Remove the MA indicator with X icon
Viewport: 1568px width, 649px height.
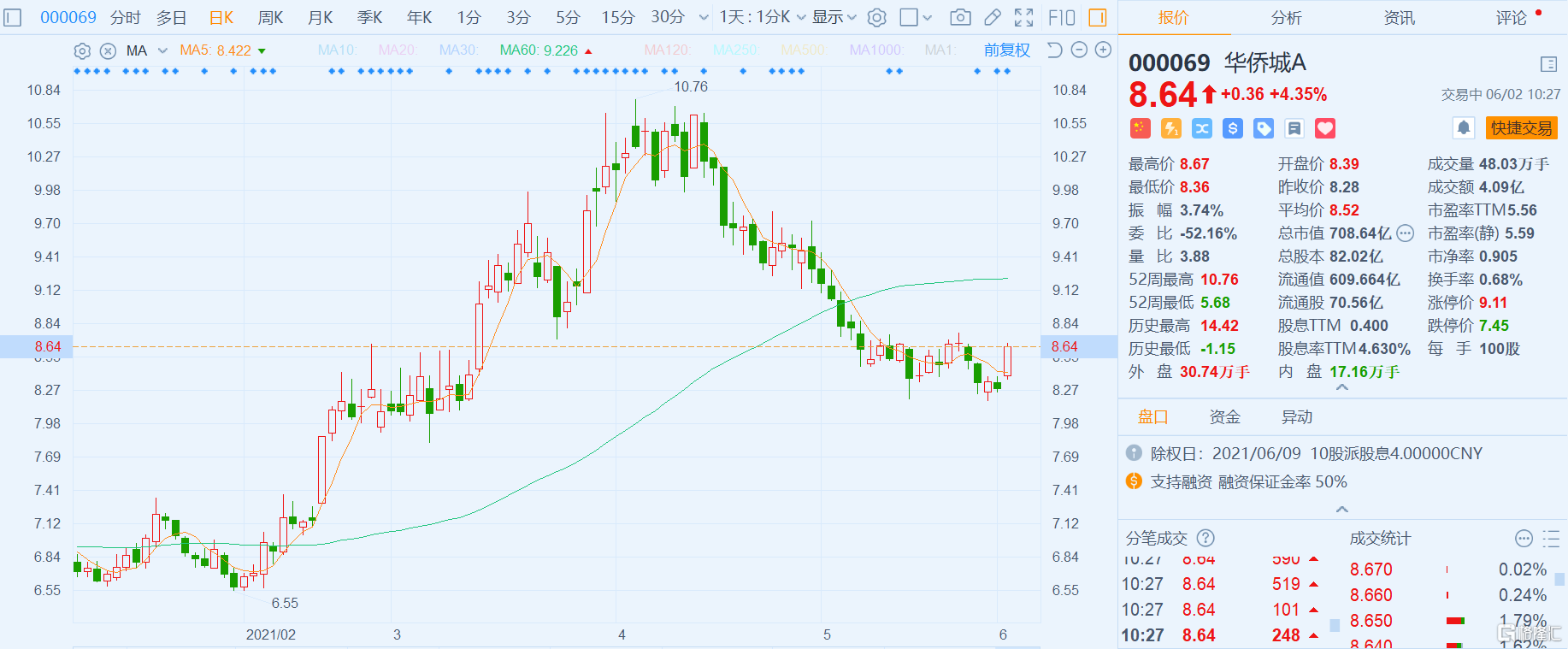pos(108,50)
